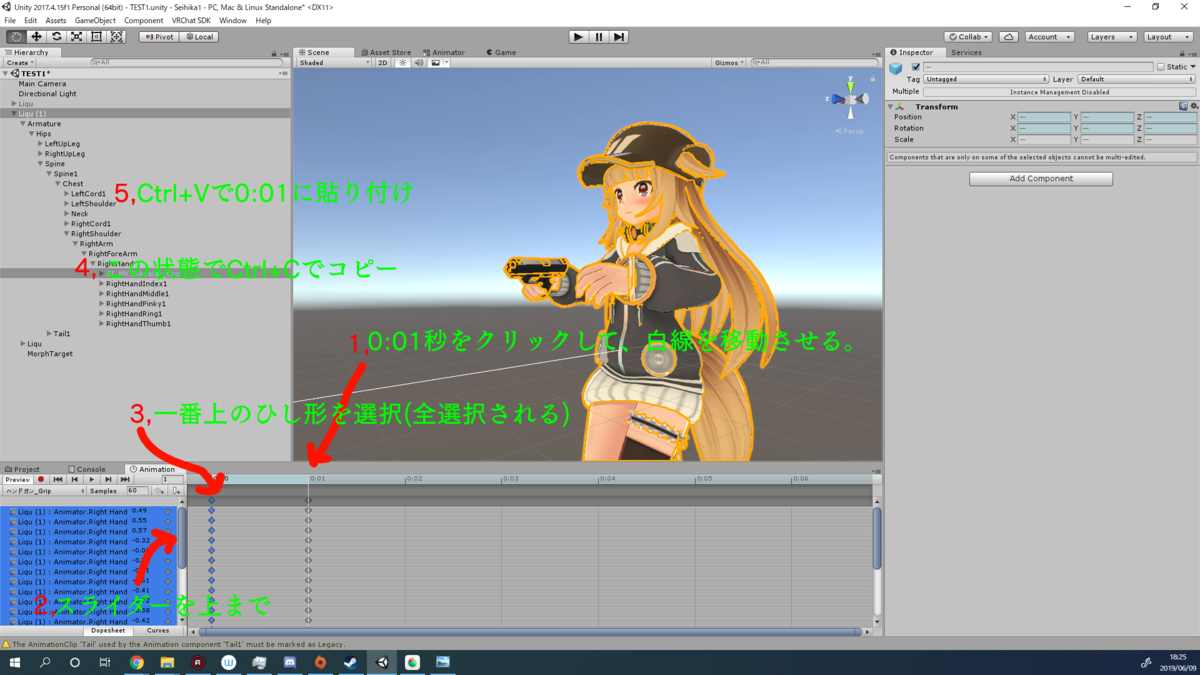Screen dimensions: 1200x675
Task: Select the combined Transform tool
Action: pos(117,37)
